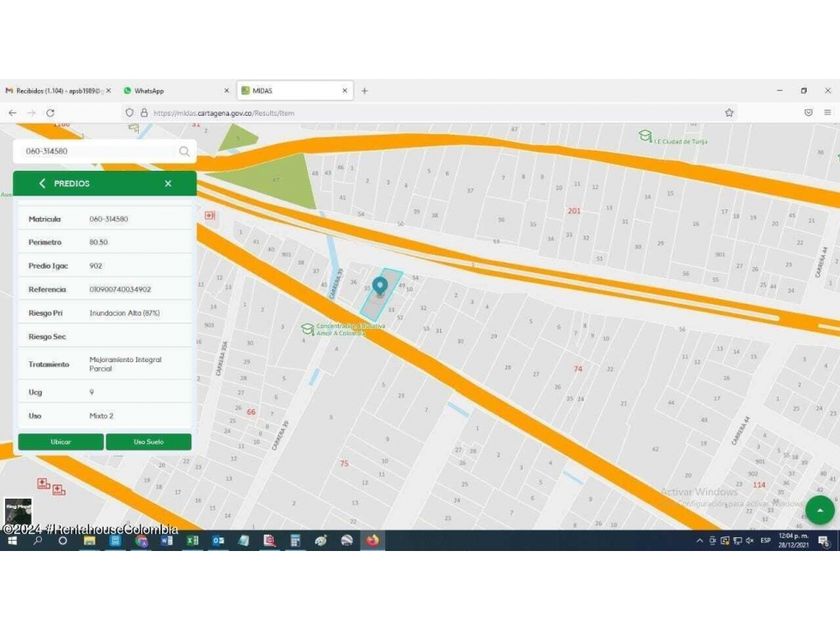The height and width of the screenshot is (630, 840).
Task: Switch to the Recibidos Gmail tab
Action: coord(59,91)
